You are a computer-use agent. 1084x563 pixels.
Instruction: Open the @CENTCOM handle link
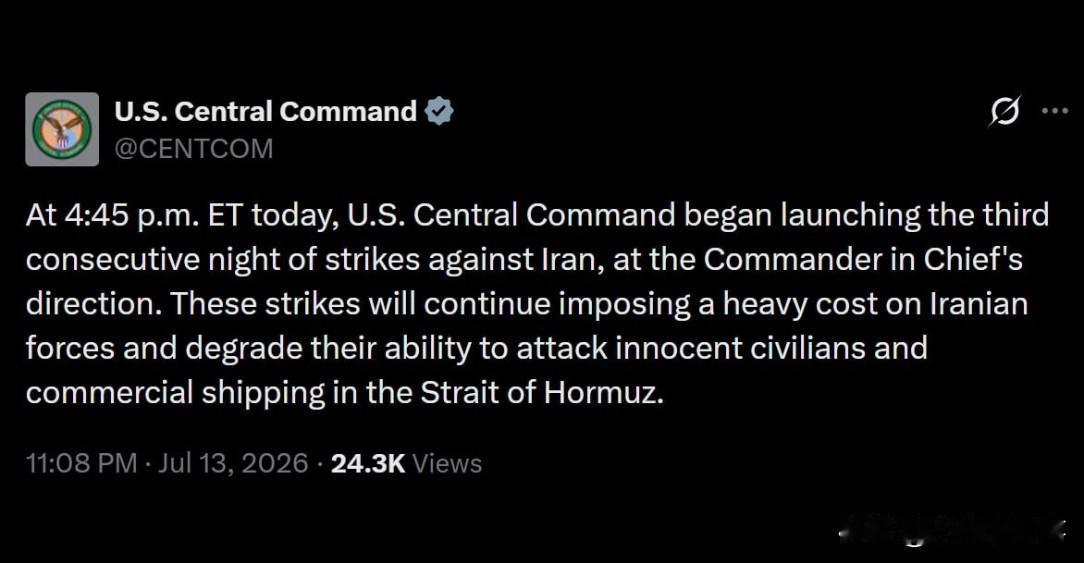[194, 149]
